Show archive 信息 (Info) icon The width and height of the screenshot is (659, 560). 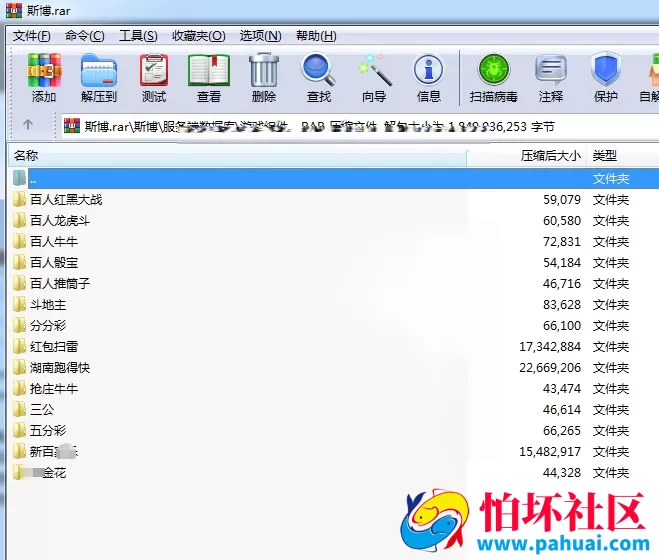click(429, 78)
